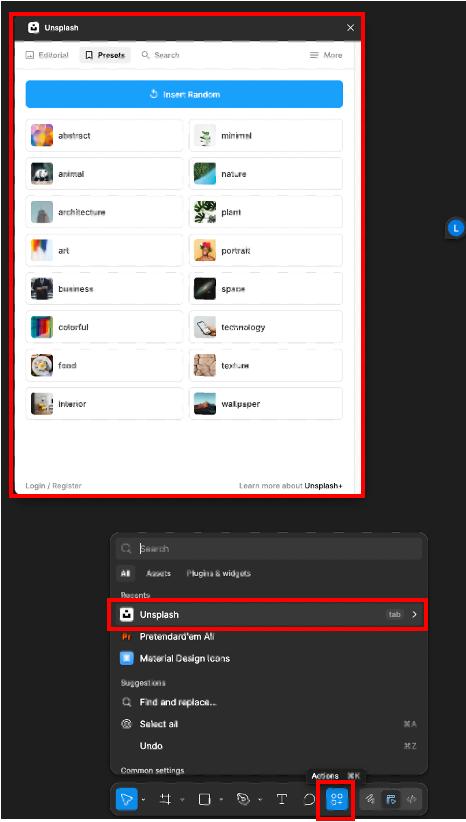
Task: Select the Pen tool in the toolbar
Action: point(243,799)
